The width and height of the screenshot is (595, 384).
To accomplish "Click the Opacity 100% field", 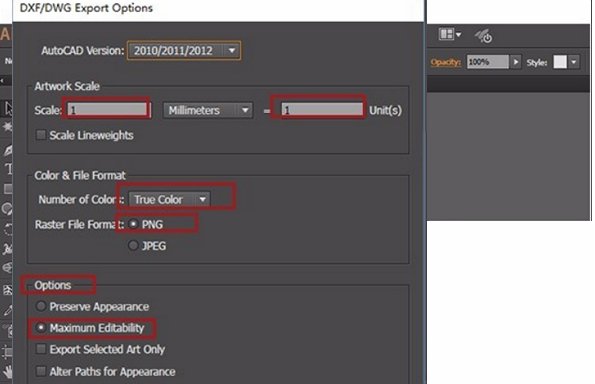I will (488, 62).
